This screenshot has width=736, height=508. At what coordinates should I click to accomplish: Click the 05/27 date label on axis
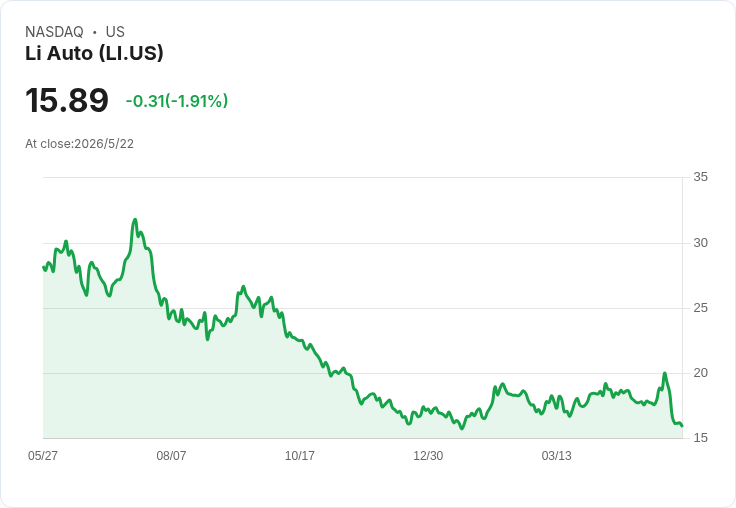(x=43, y=455)
